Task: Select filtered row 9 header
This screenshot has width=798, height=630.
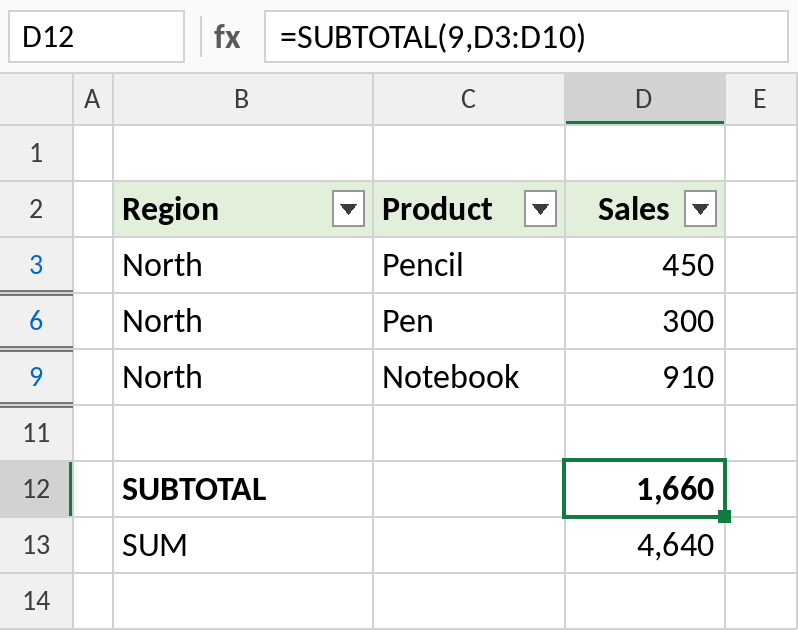Action: coord(36,377)
